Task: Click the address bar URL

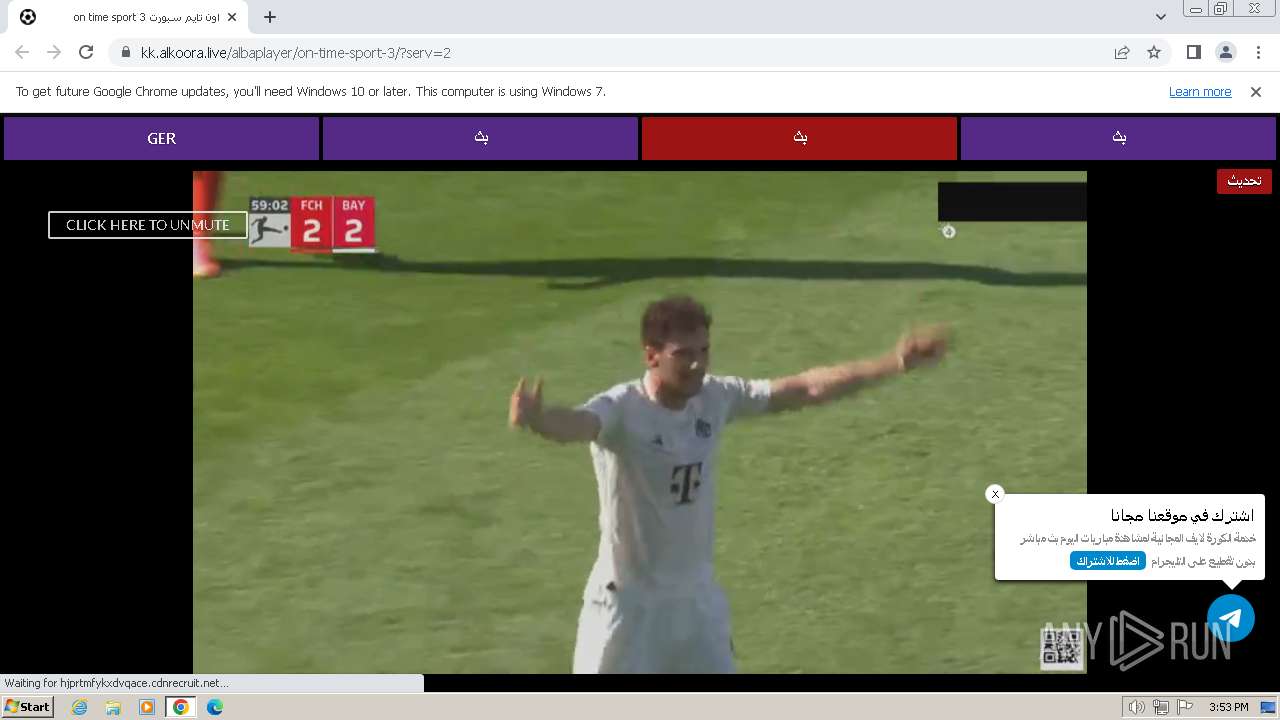Action: [296, 53]
